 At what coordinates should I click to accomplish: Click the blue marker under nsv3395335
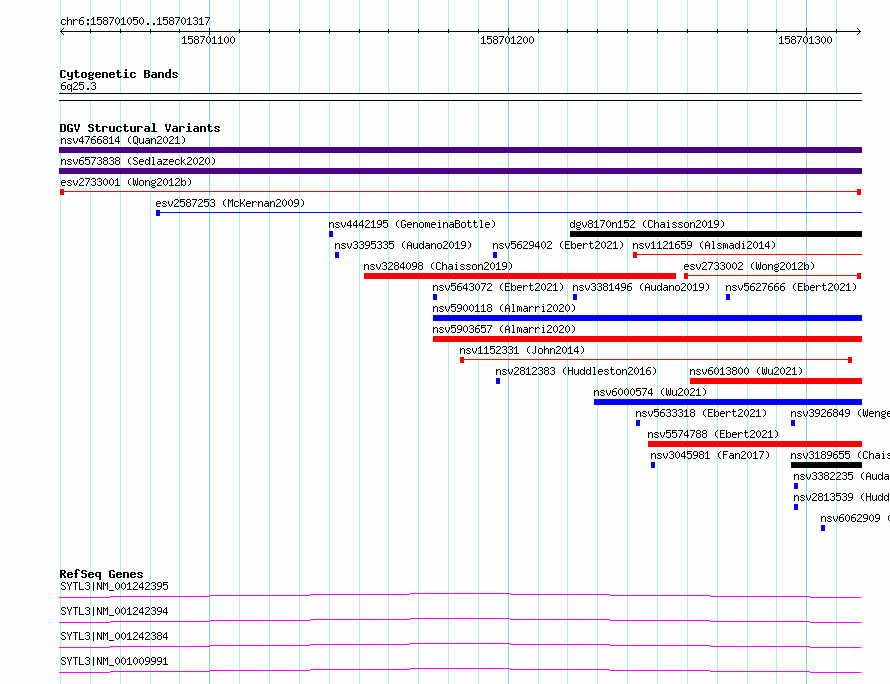pyautogui.click(x=337, y=255)
